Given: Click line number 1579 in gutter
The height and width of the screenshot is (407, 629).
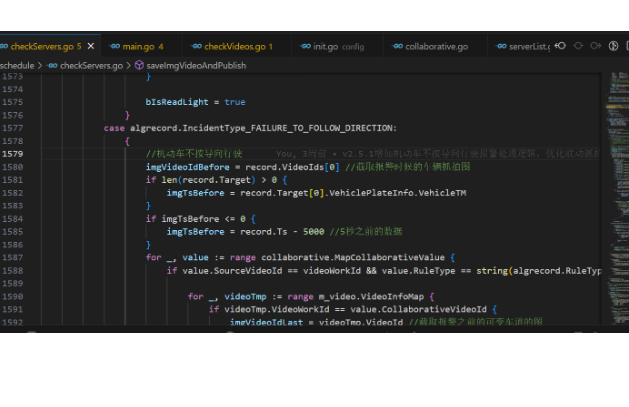Looking at the screenshot, I should tap(13, 154).
